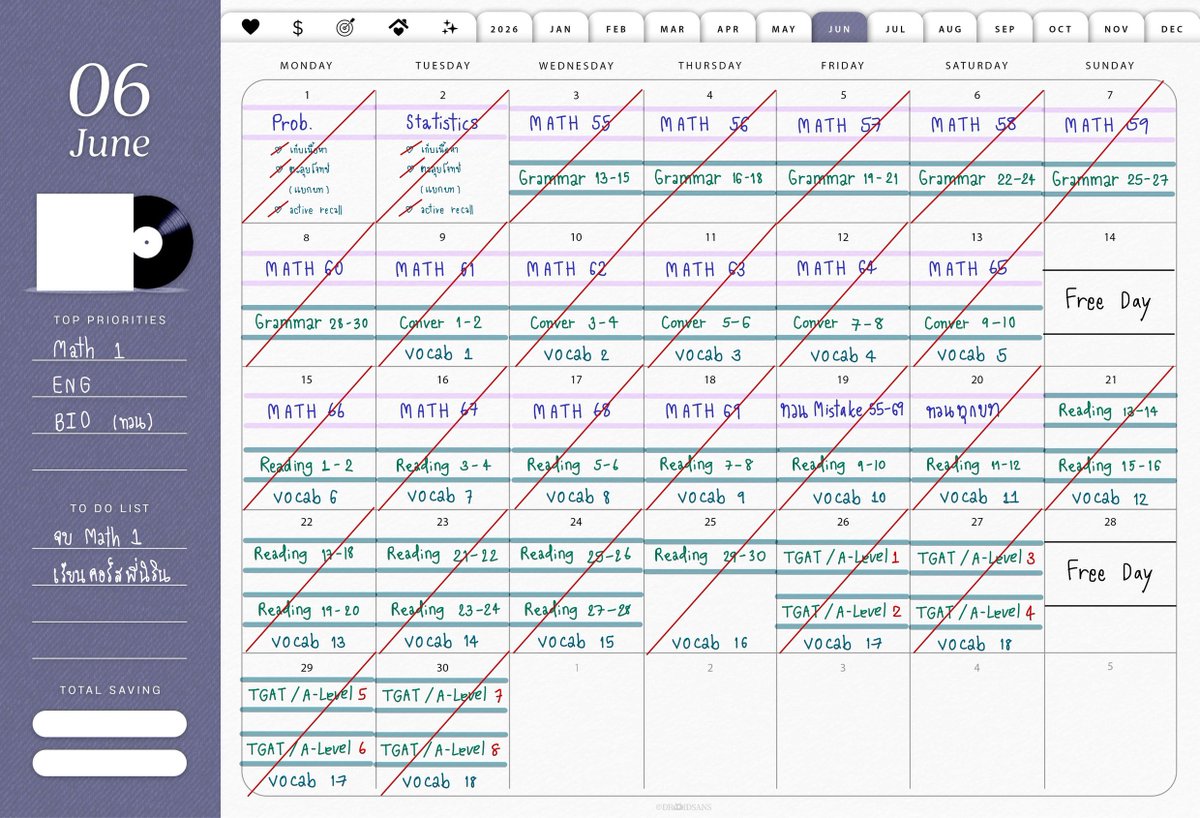
Task: Click 'Reading 15-16' on June 21
Action: click(x=1109, y=466)
